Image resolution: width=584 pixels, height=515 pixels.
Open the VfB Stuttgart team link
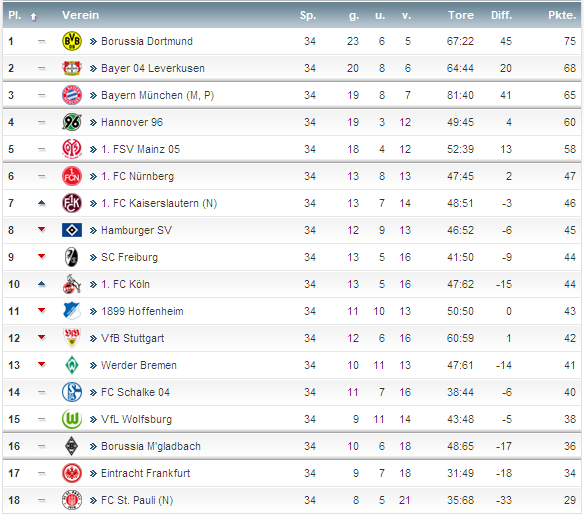[133, 338]
